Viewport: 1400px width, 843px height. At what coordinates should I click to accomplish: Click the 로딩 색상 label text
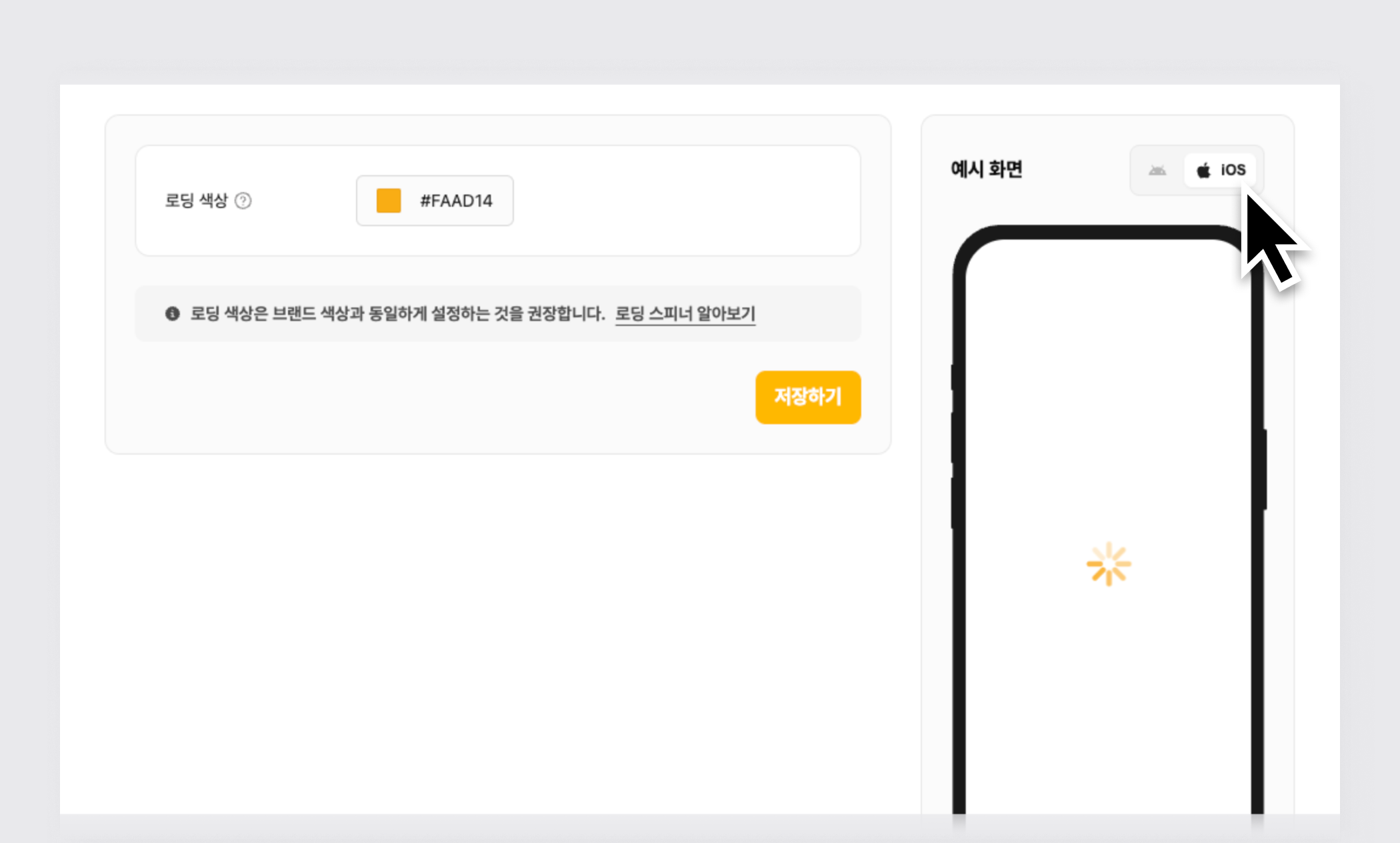(x=196, y=201)
